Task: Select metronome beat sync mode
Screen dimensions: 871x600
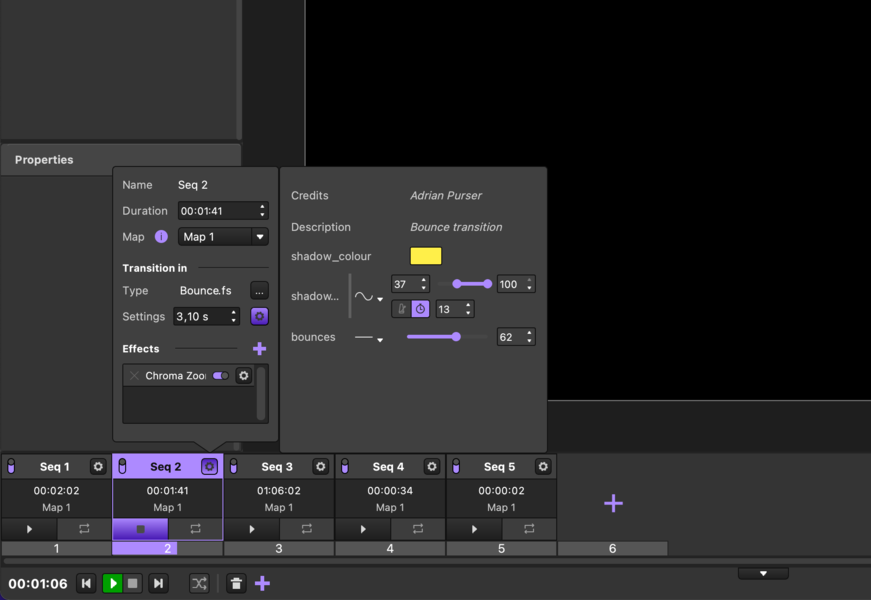Action: click(402, 309)
